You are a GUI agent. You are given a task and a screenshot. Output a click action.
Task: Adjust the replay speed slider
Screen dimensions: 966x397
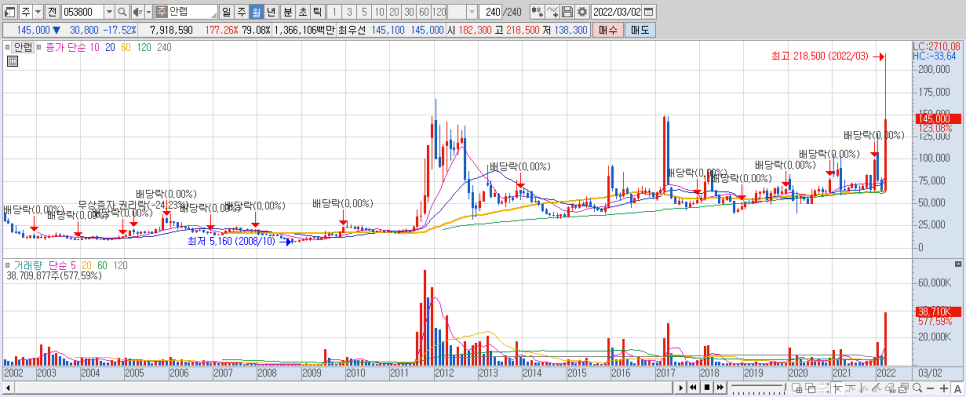[x=758, y=388]
